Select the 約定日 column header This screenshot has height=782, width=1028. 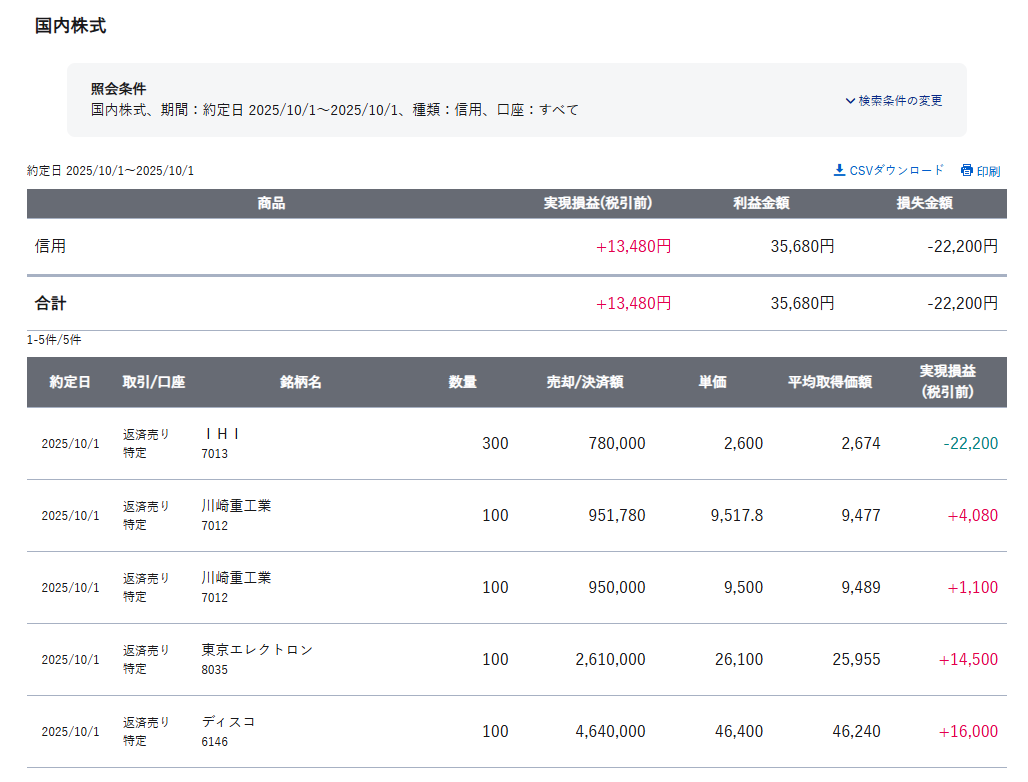coord(70,382)
